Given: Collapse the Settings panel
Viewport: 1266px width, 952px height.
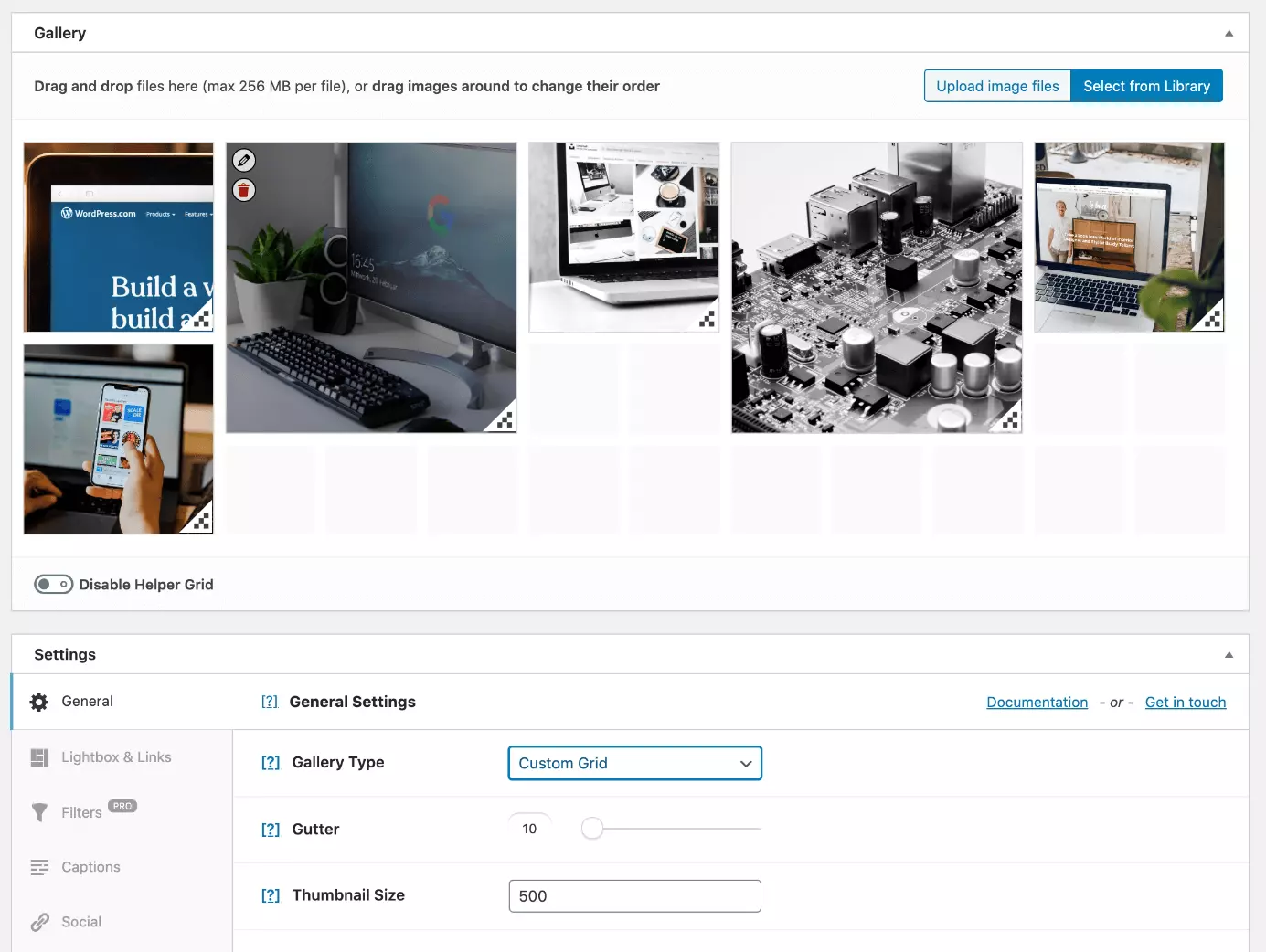Looking at the screenshot, I should click(x=1229, y=655).
